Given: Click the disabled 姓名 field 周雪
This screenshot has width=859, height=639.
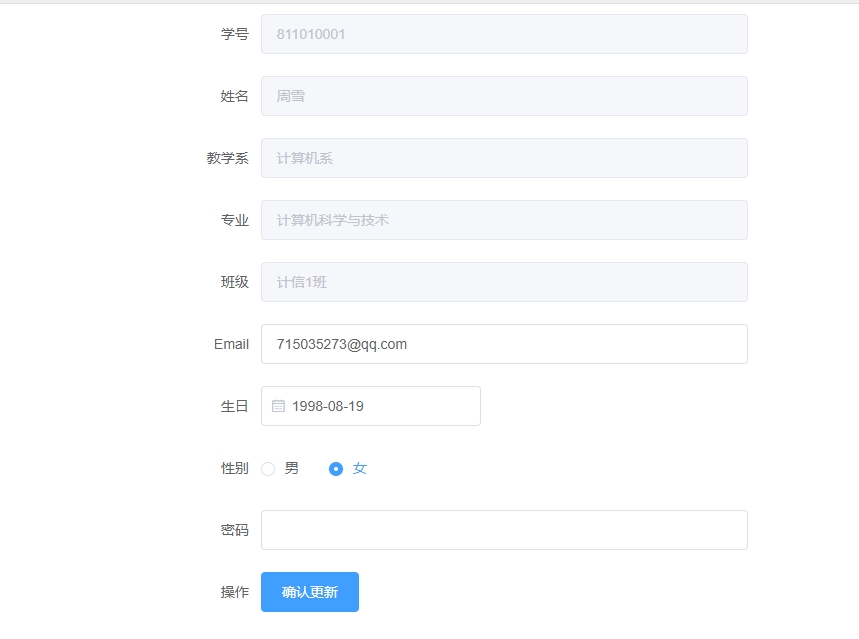Looking at the screenshot, I should click(x=504, y=96).
